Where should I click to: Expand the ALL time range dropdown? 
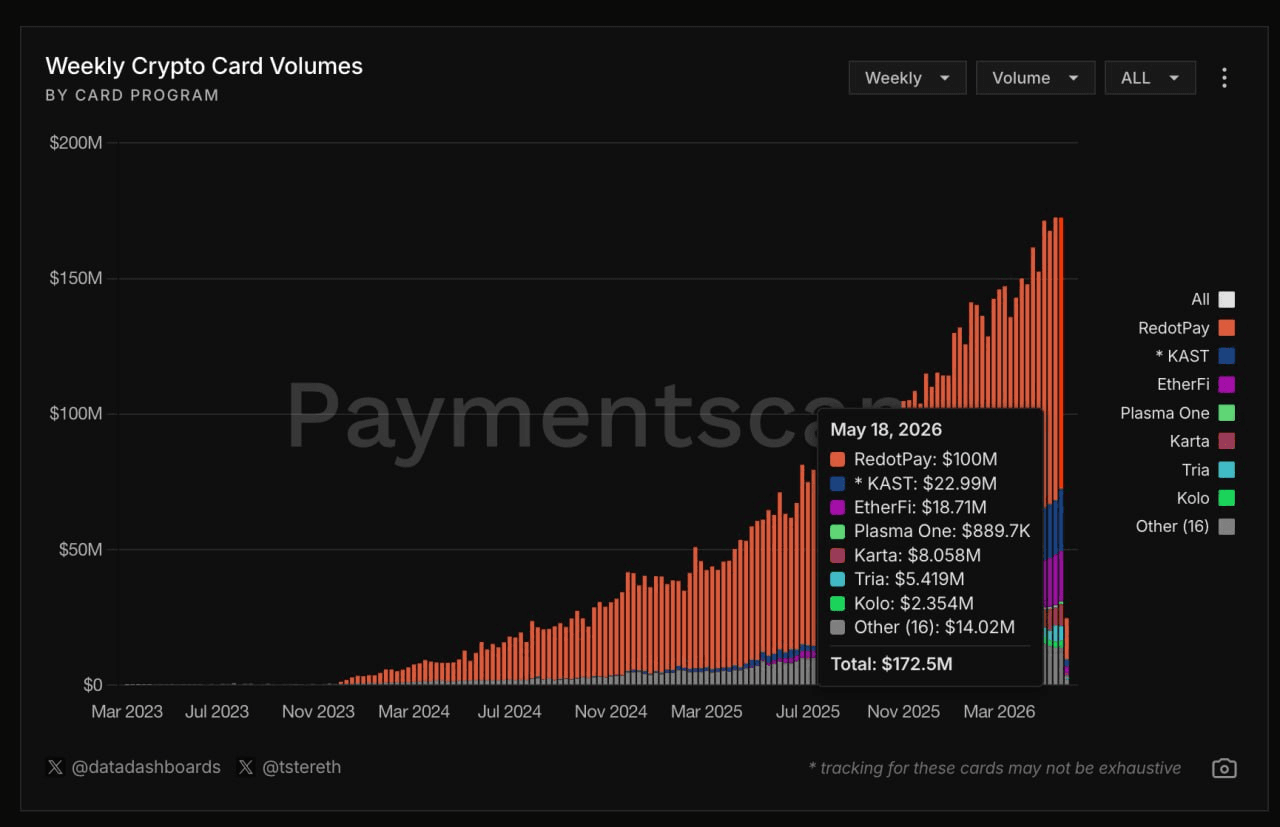click(x=1150, y=78)
